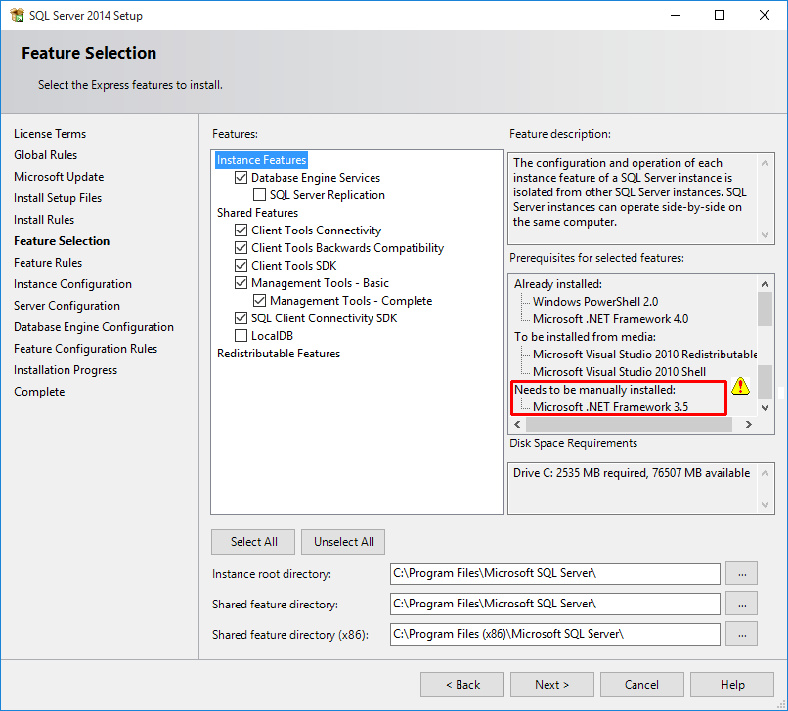Toggle the Database Engine Services checkbox
Viewport: 788px width, 711px height.
coord(241,177)
